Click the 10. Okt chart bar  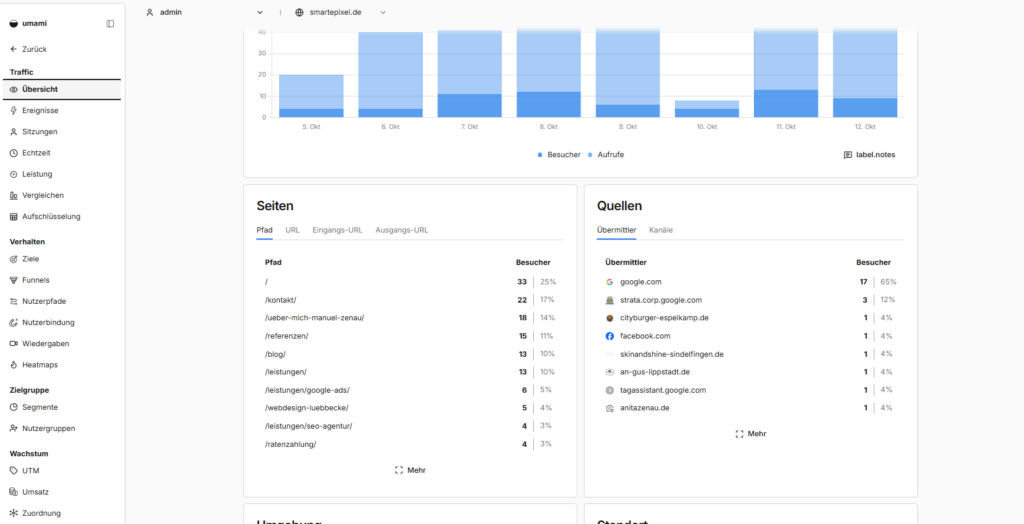click(x=707, y=109)
